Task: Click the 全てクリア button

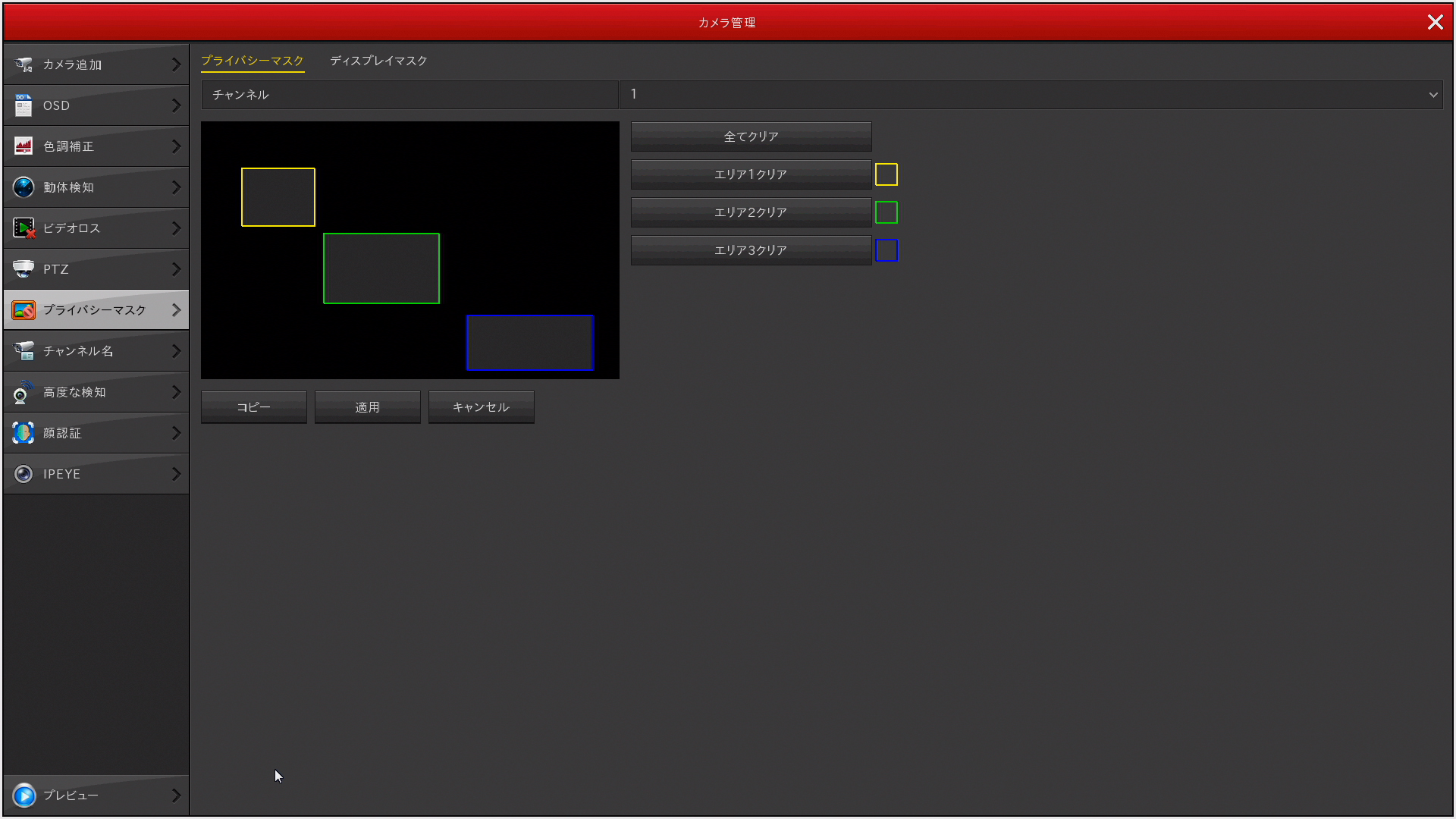Action: click(x=751, y=136)
